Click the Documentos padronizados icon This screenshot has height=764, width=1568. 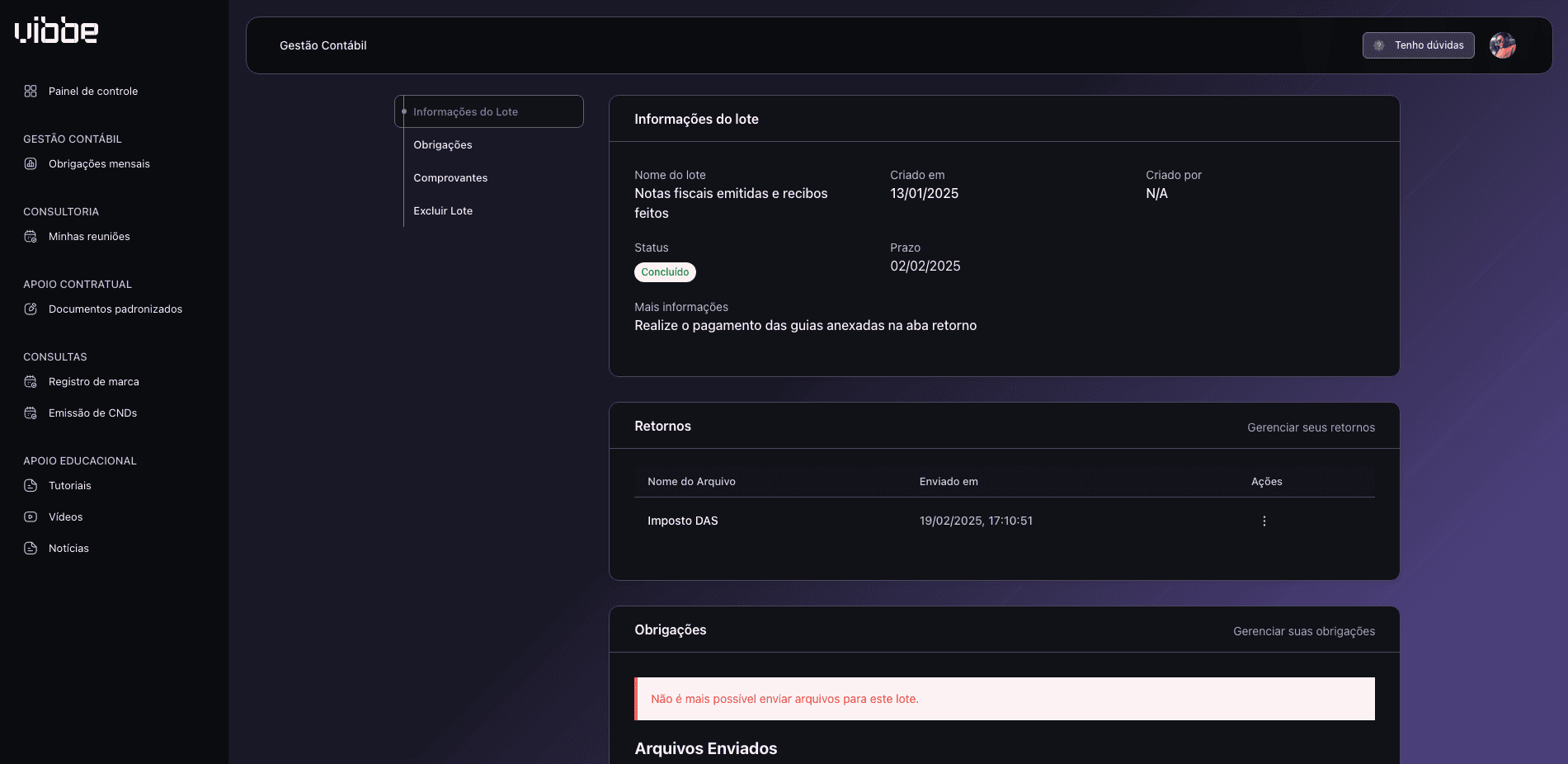[x=31, y=309]
